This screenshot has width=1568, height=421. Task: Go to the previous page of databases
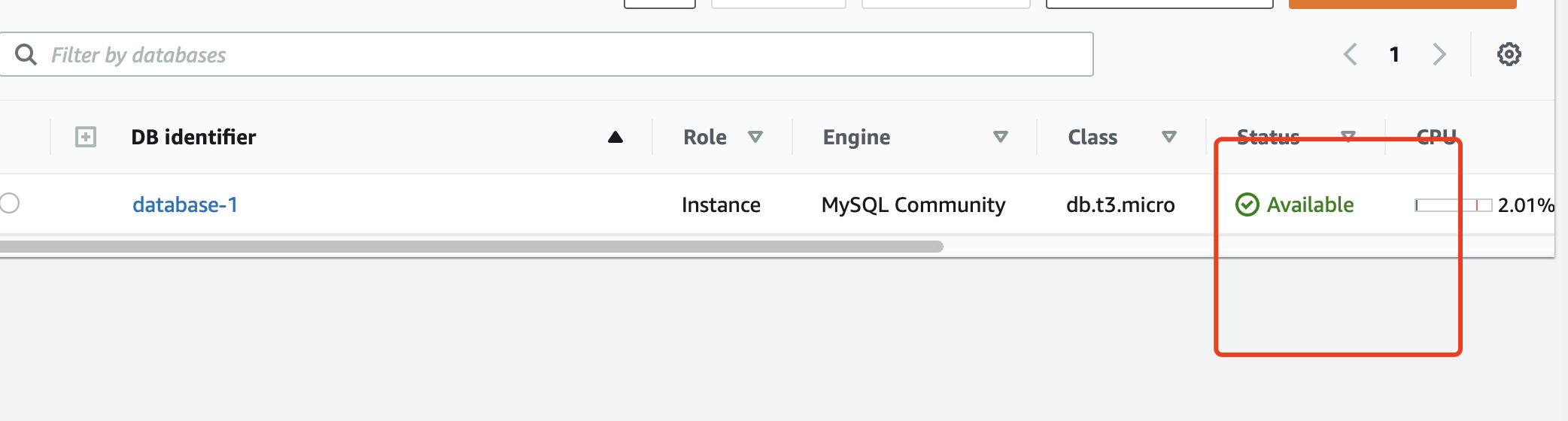coord(1351,55)
